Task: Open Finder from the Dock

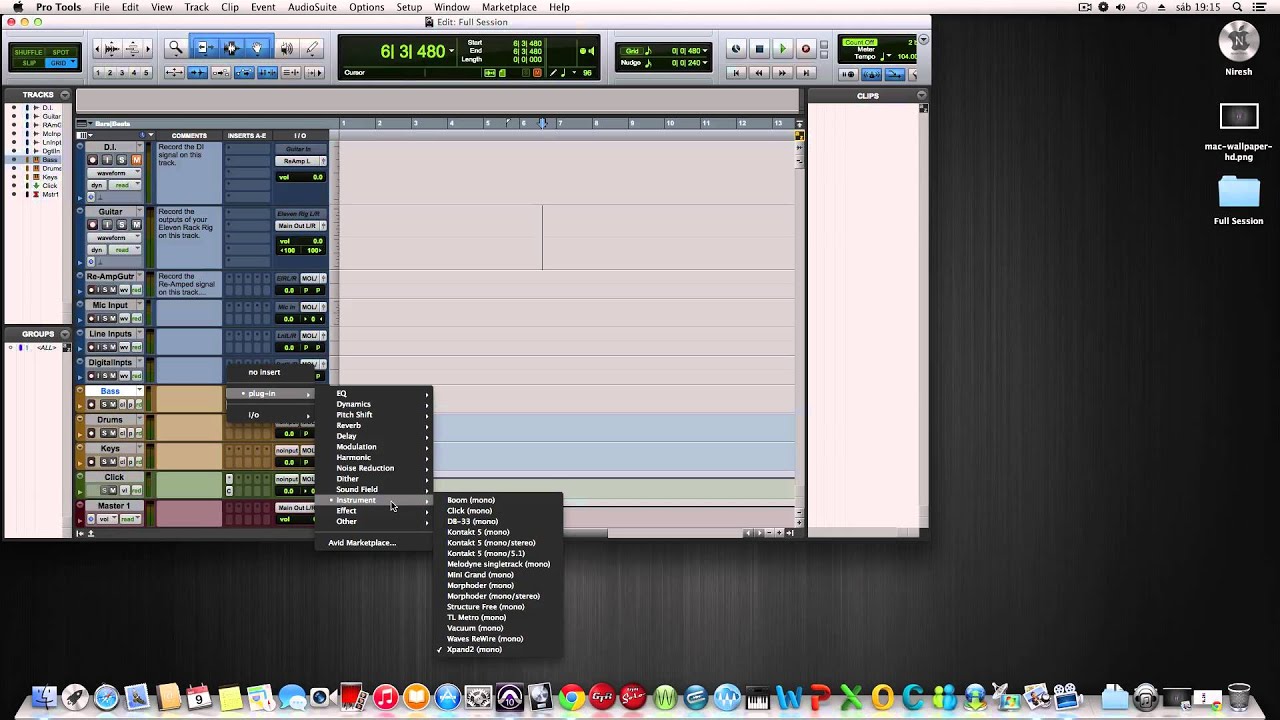Action: [43, 697]
